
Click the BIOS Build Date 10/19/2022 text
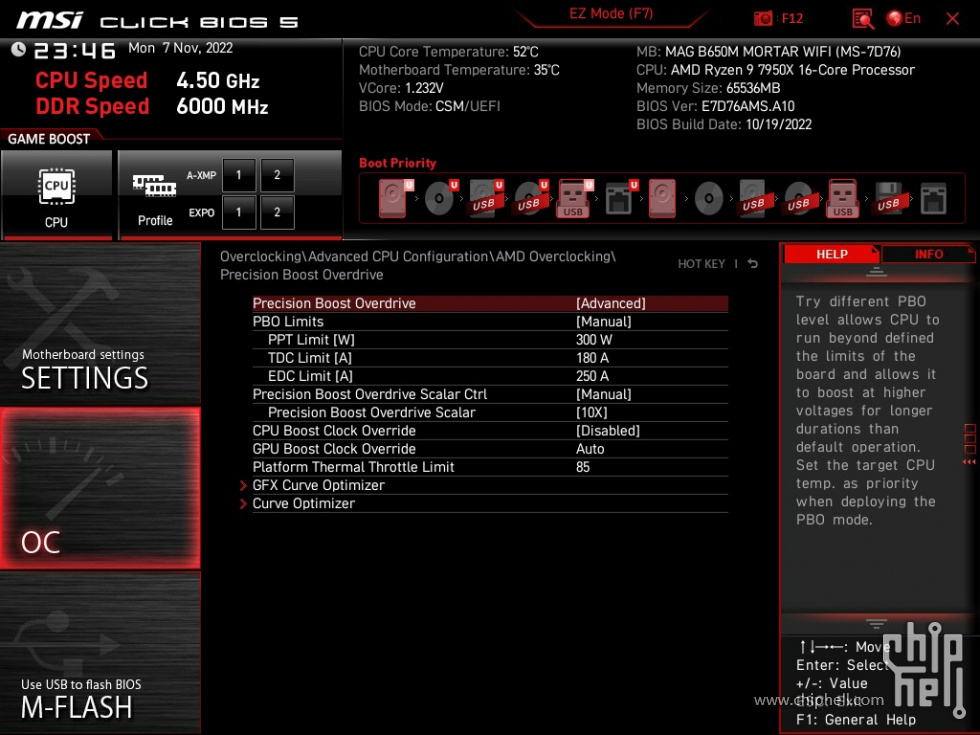724,124
